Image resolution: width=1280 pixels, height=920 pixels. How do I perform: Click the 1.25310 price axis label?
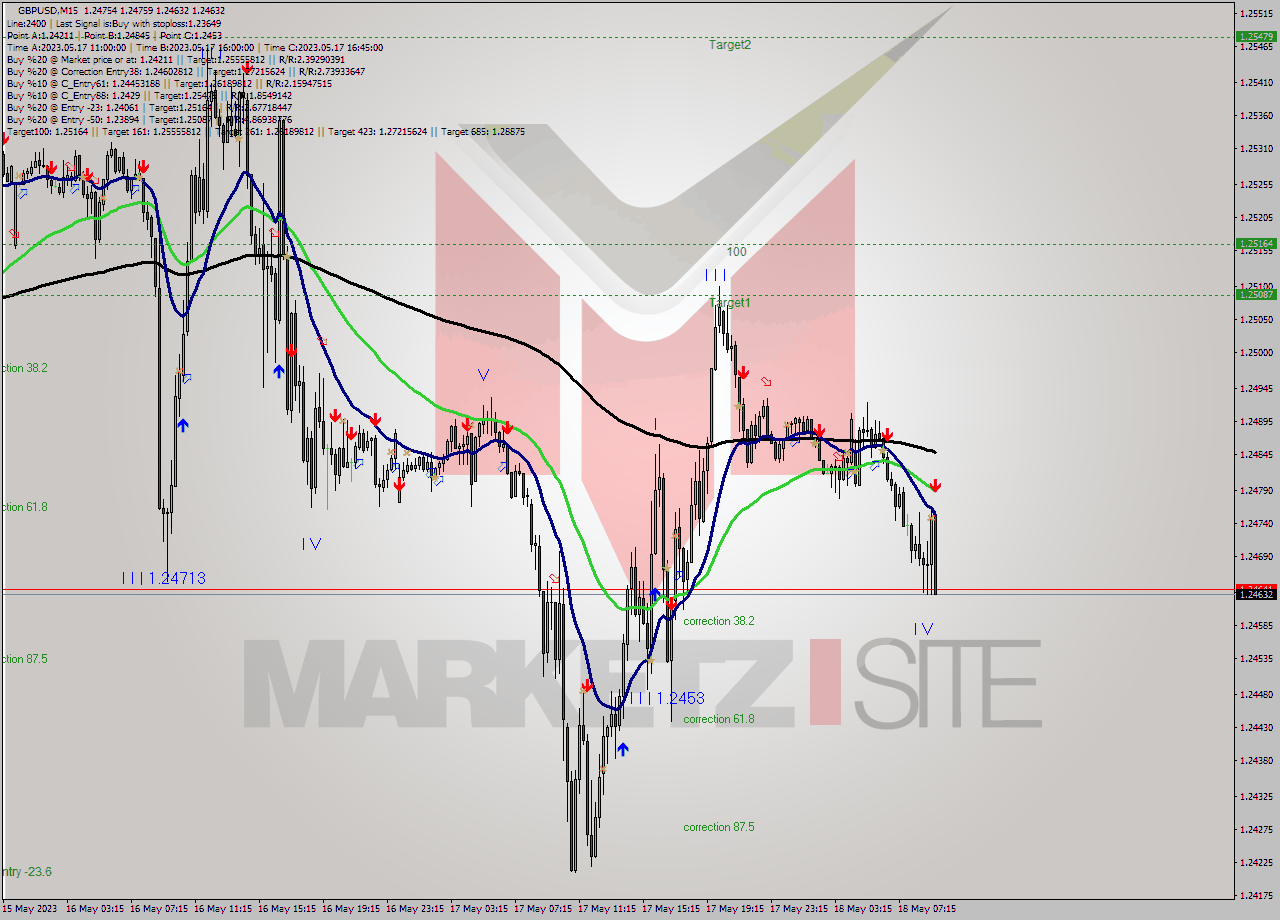click(x=1256, y=149)
